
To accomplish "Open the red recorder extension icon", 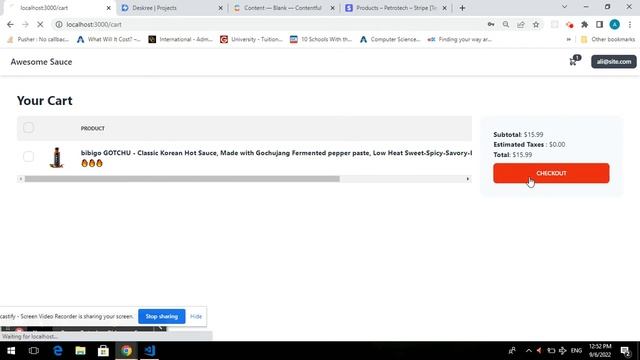I will [x=569, y=24].
